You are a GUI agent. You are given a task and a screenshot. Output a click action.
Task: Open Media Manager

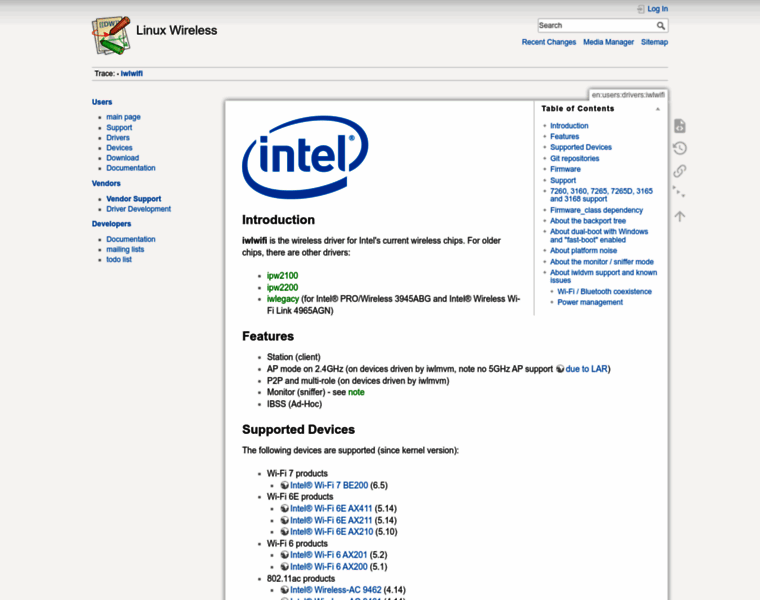point(608,42)
